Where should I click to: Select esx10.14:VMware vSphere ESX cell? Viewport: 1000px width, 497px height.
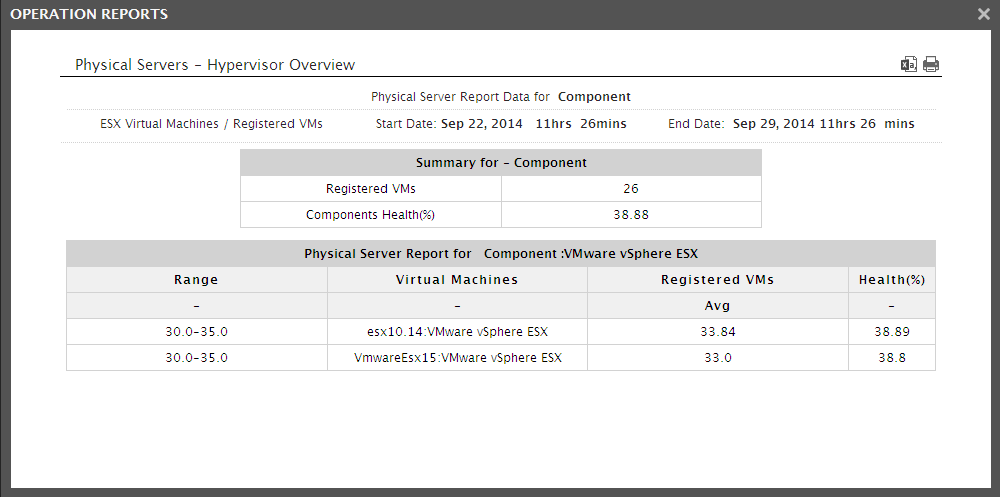457,332
